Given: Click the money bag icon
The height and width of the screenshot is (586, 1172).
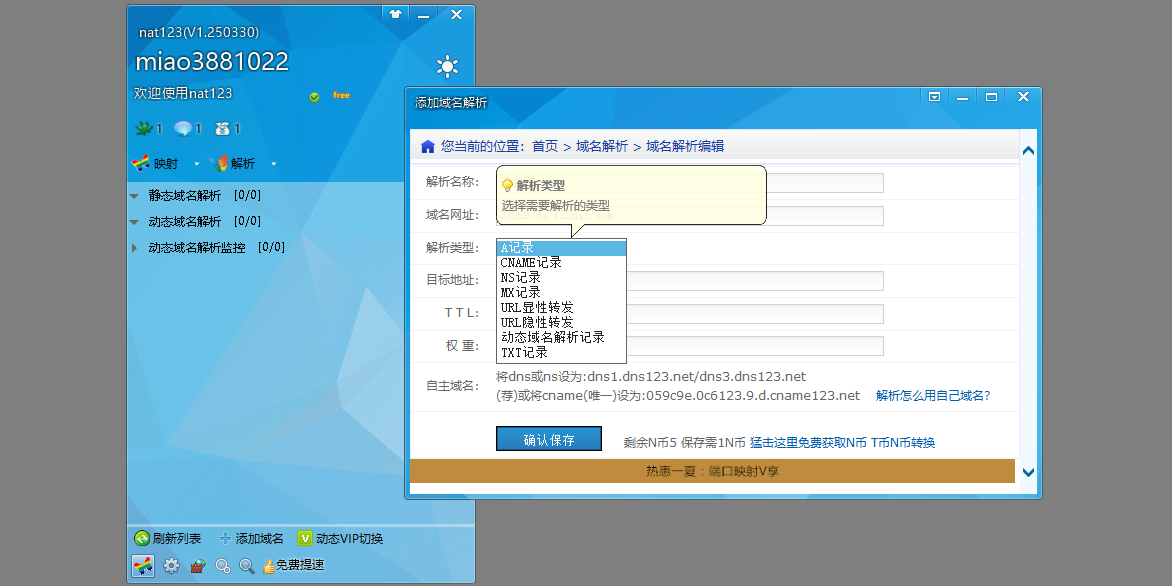Looking at the screenshot, I should (x=222, y=129).
